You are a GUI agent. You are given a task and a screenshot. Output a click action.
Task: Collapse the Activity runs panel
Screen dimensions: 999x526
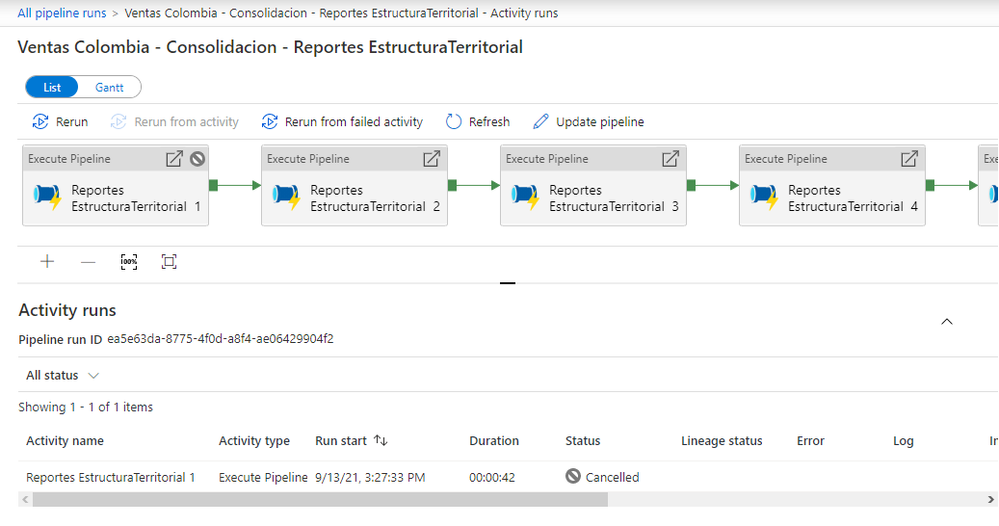[947, 322]
